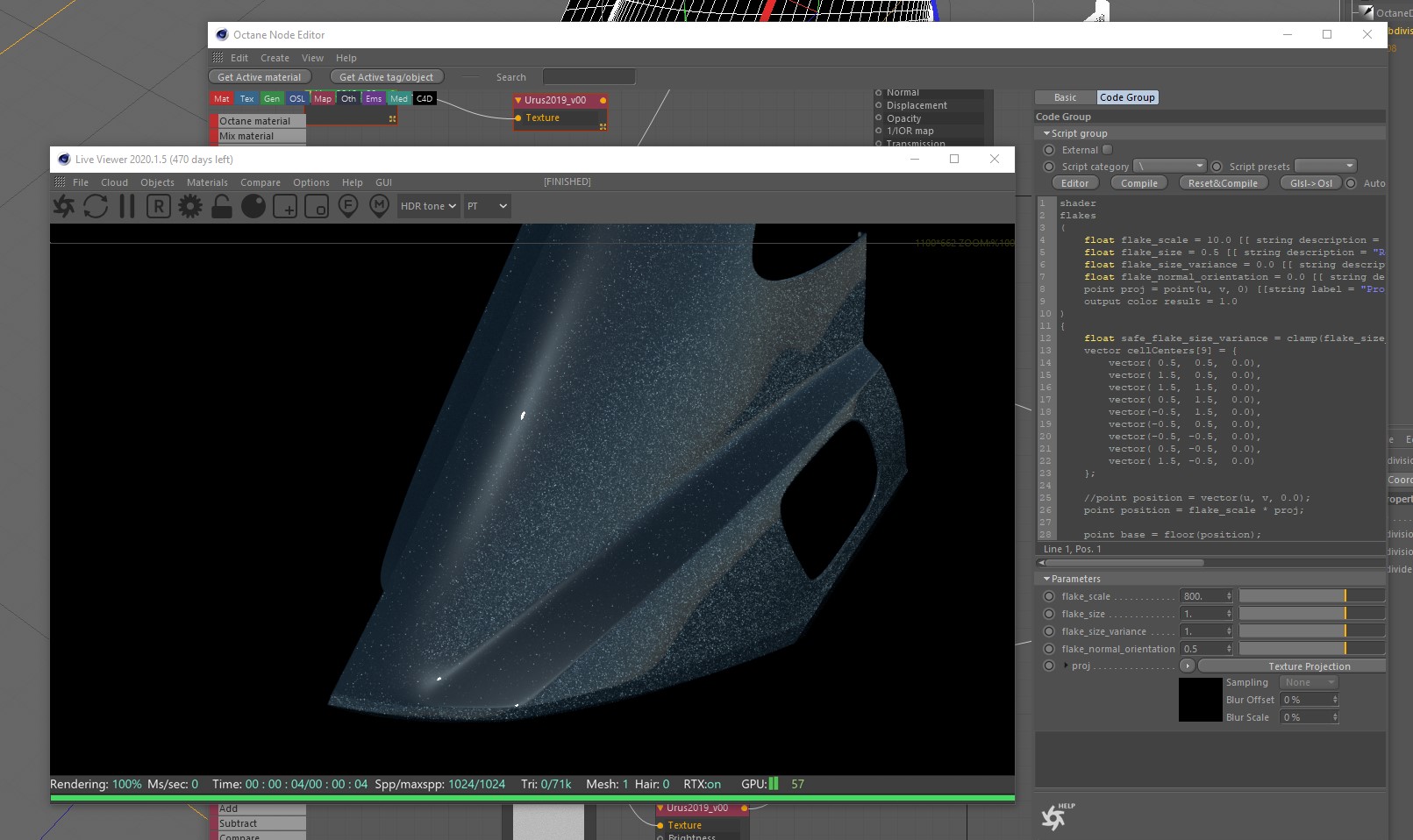Toggle the Emission node filter tag
Image resolution: width=1413 pixels, height=840 pixels.
pyautogui.click(x=374, y=99)
